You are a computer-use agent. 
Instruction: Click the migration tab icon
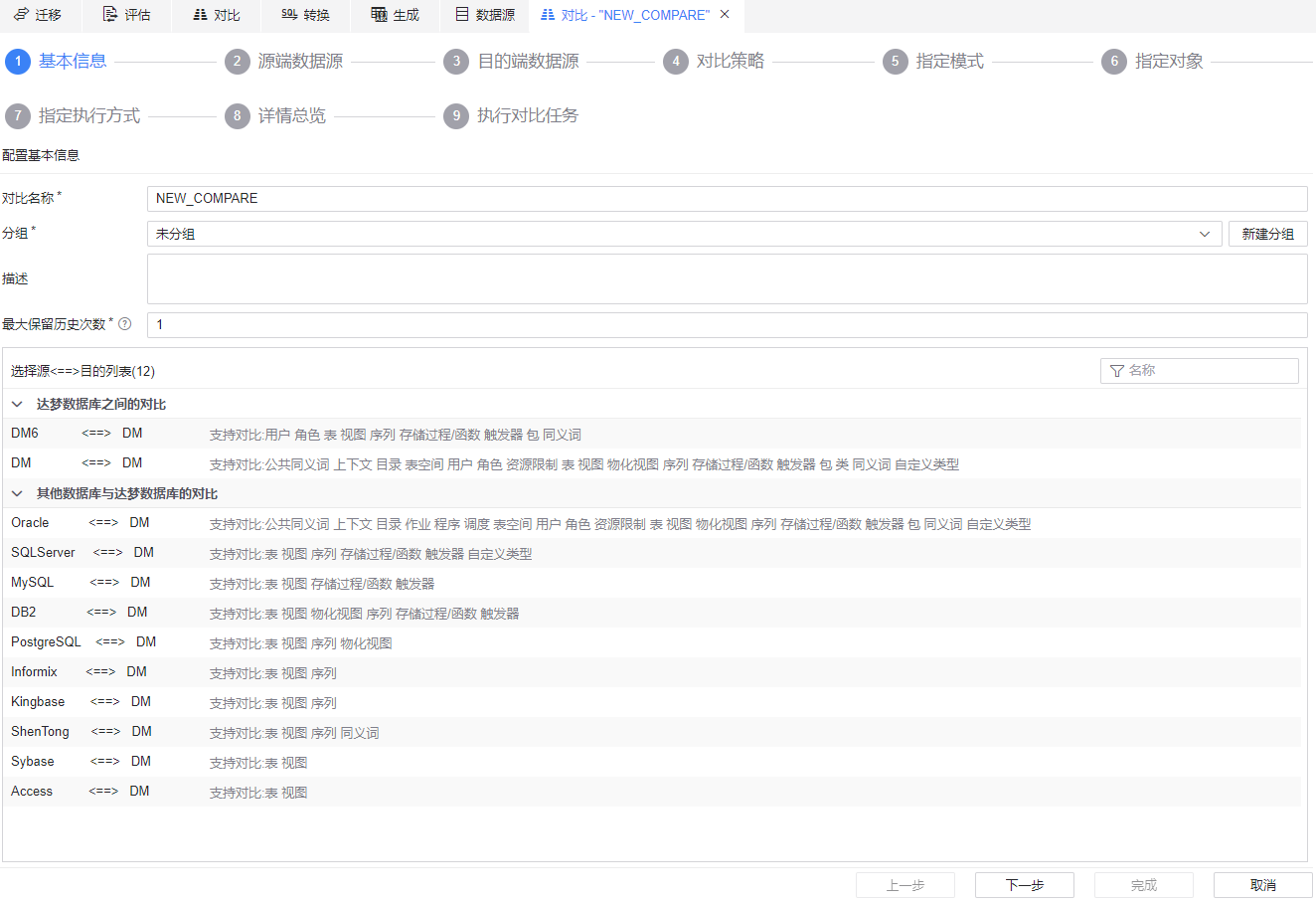[x=21, y=15]
